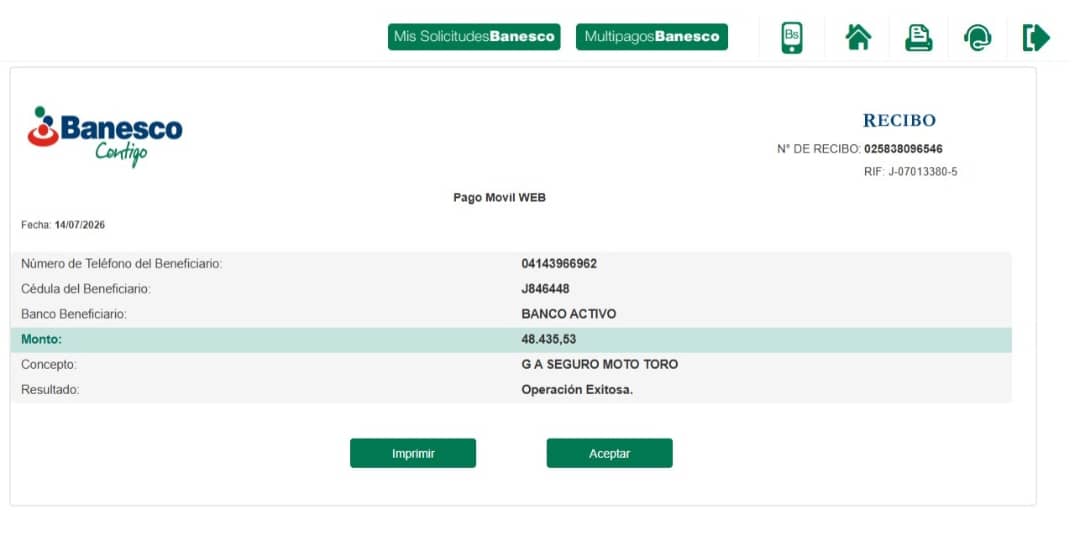Viewport: 1080px width, 540px height.
Task: Select RIF J-07013380-5 text
Action: tap(911, 172)
